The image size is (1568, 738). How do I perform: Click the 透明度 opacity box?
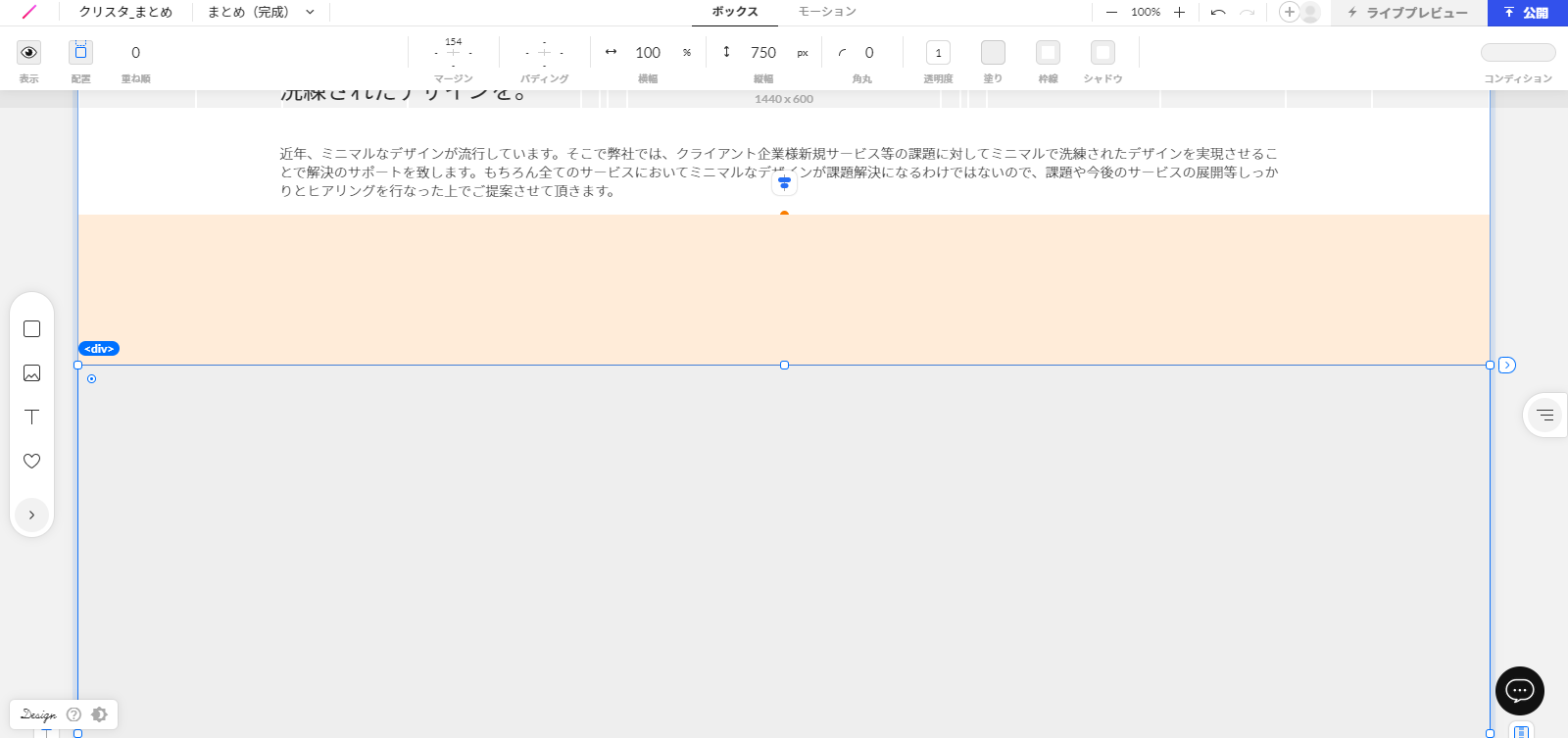coord(938,53)
